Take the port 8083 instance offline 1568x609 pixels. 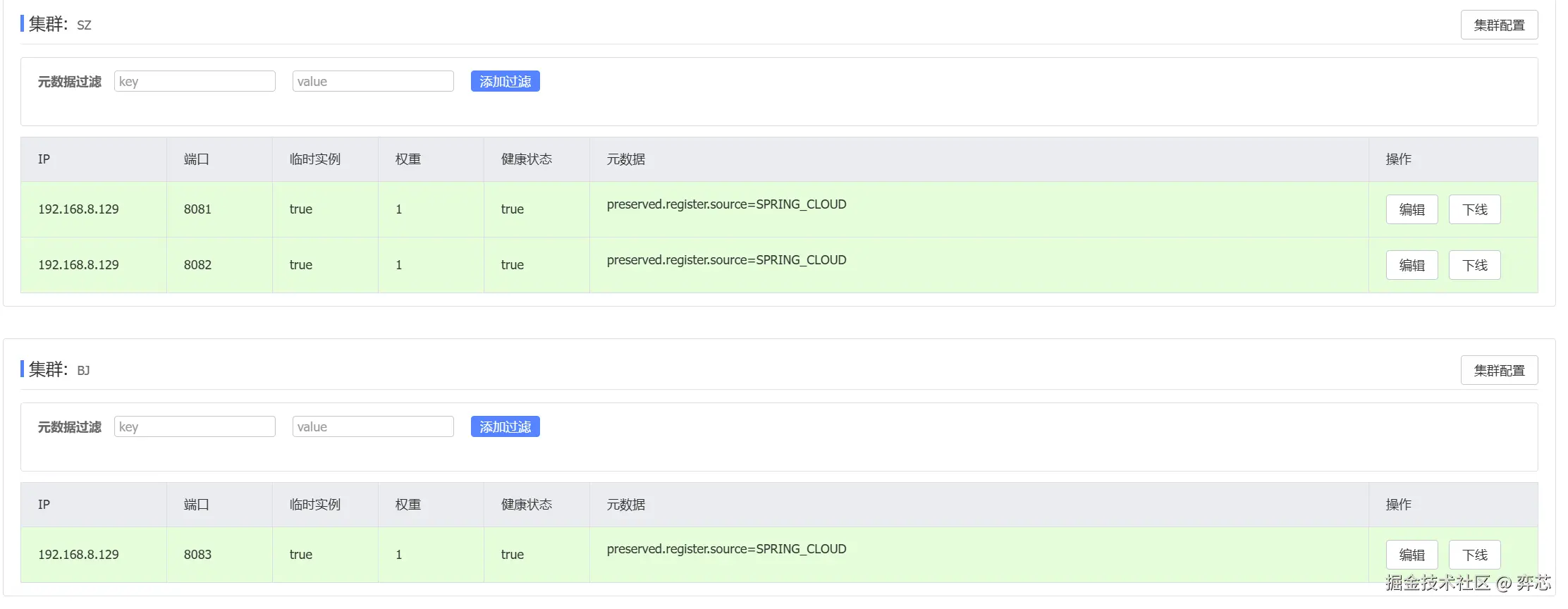click(1474, 555)
